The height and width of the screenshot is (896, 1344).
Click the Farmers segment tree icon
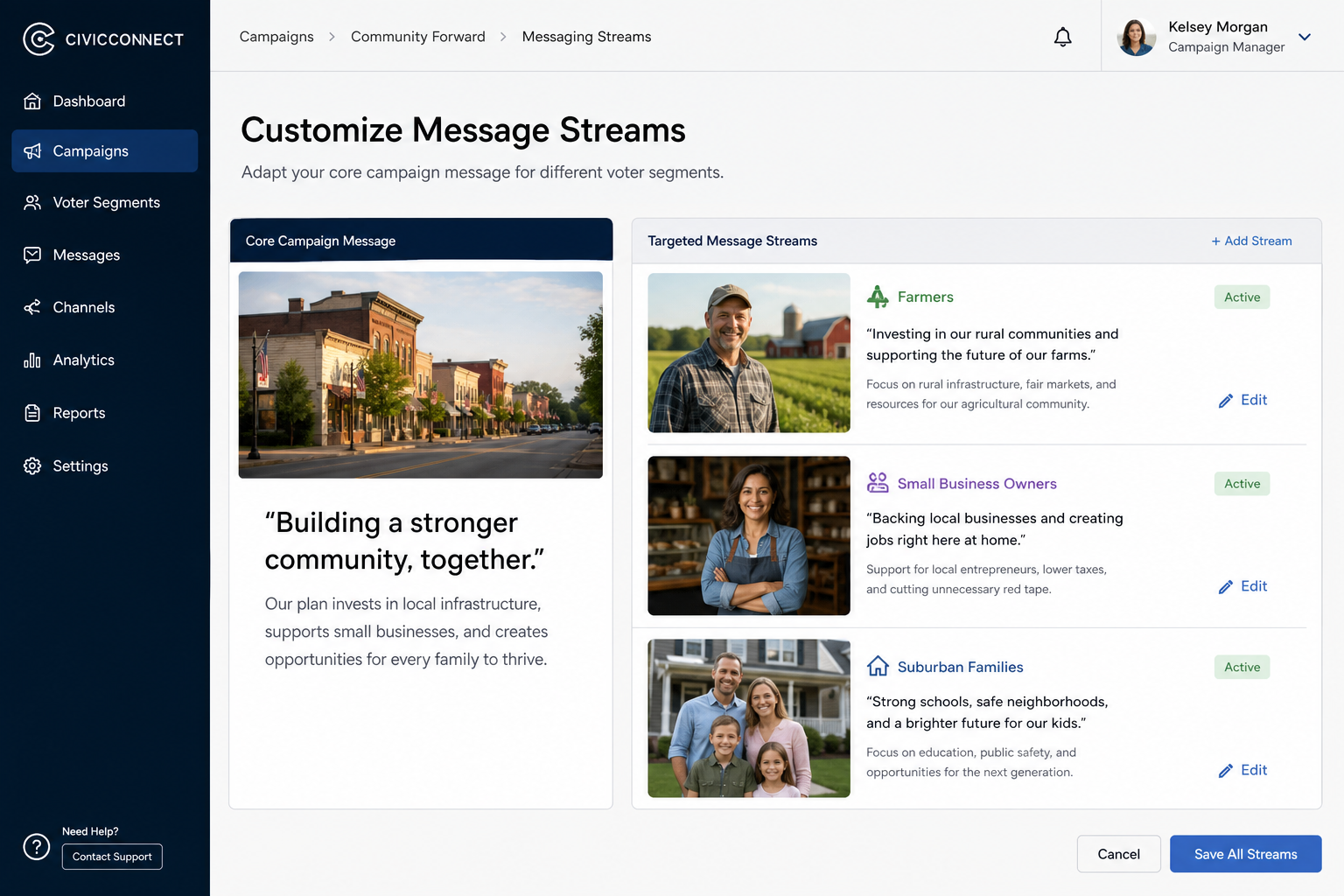coord(878,297)
